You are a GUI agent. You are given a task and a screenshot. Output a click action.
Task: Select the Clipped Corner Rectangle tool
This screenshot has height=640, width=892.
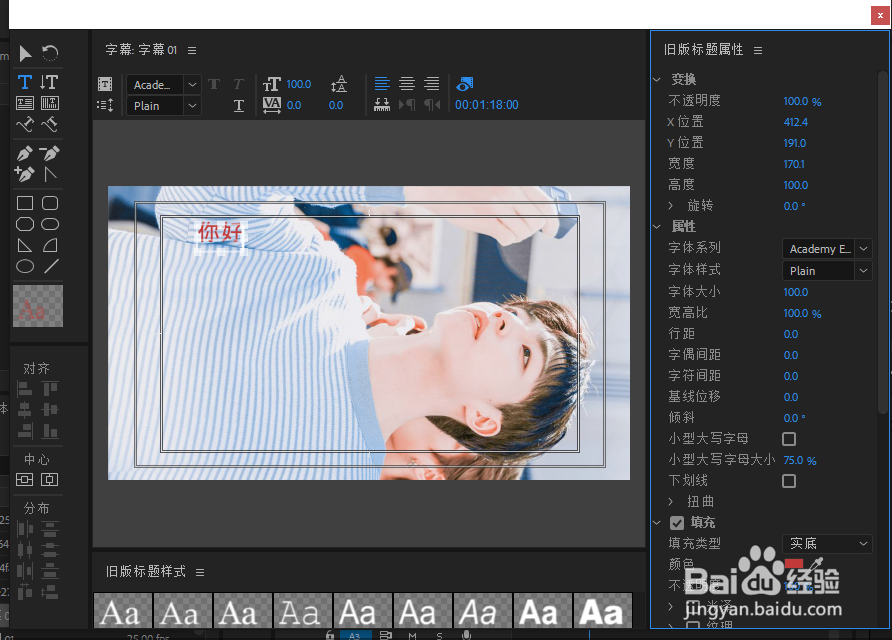(x=25, y=224)
